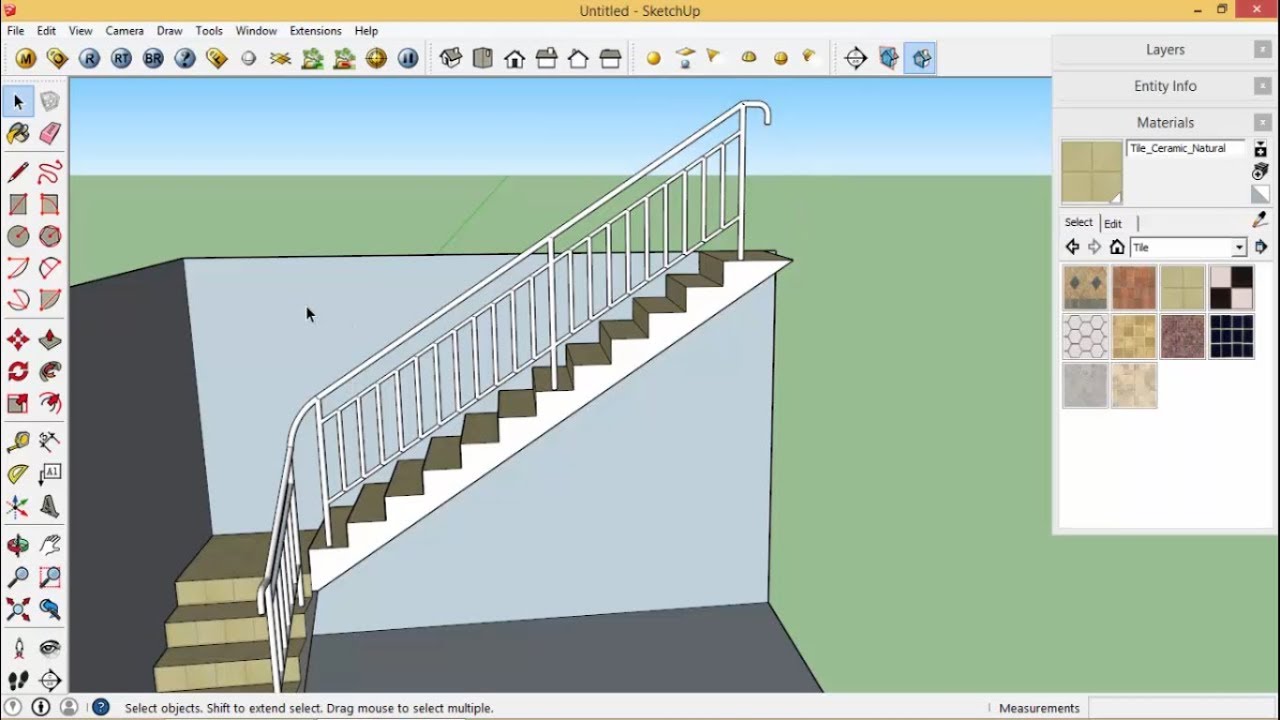Expand the Entity Info panel header
Viewport: 1280px width, 720px height.
click(x=1165, y=86)
